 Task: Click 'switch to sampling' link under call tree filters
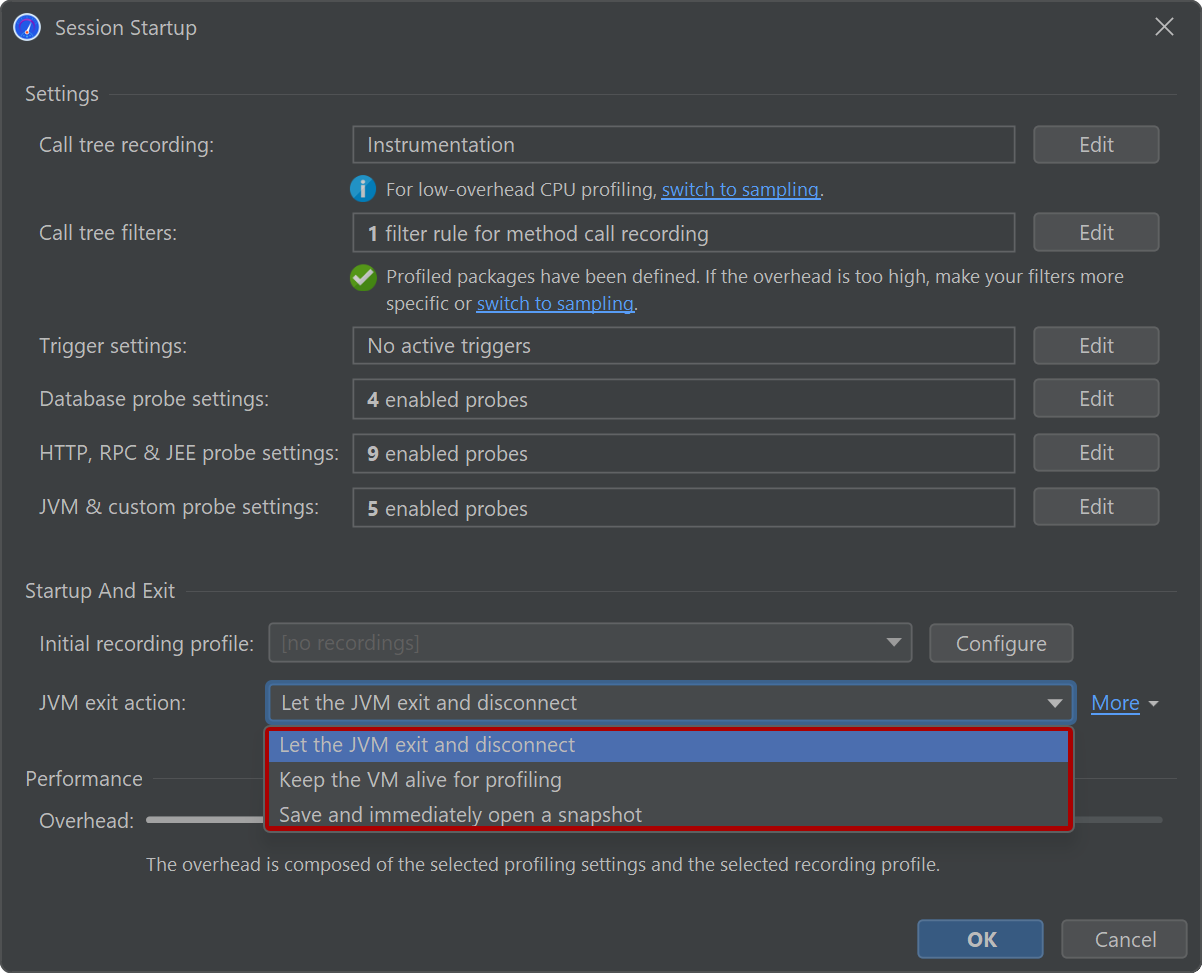pyautogui.click(x=555, y=304)
